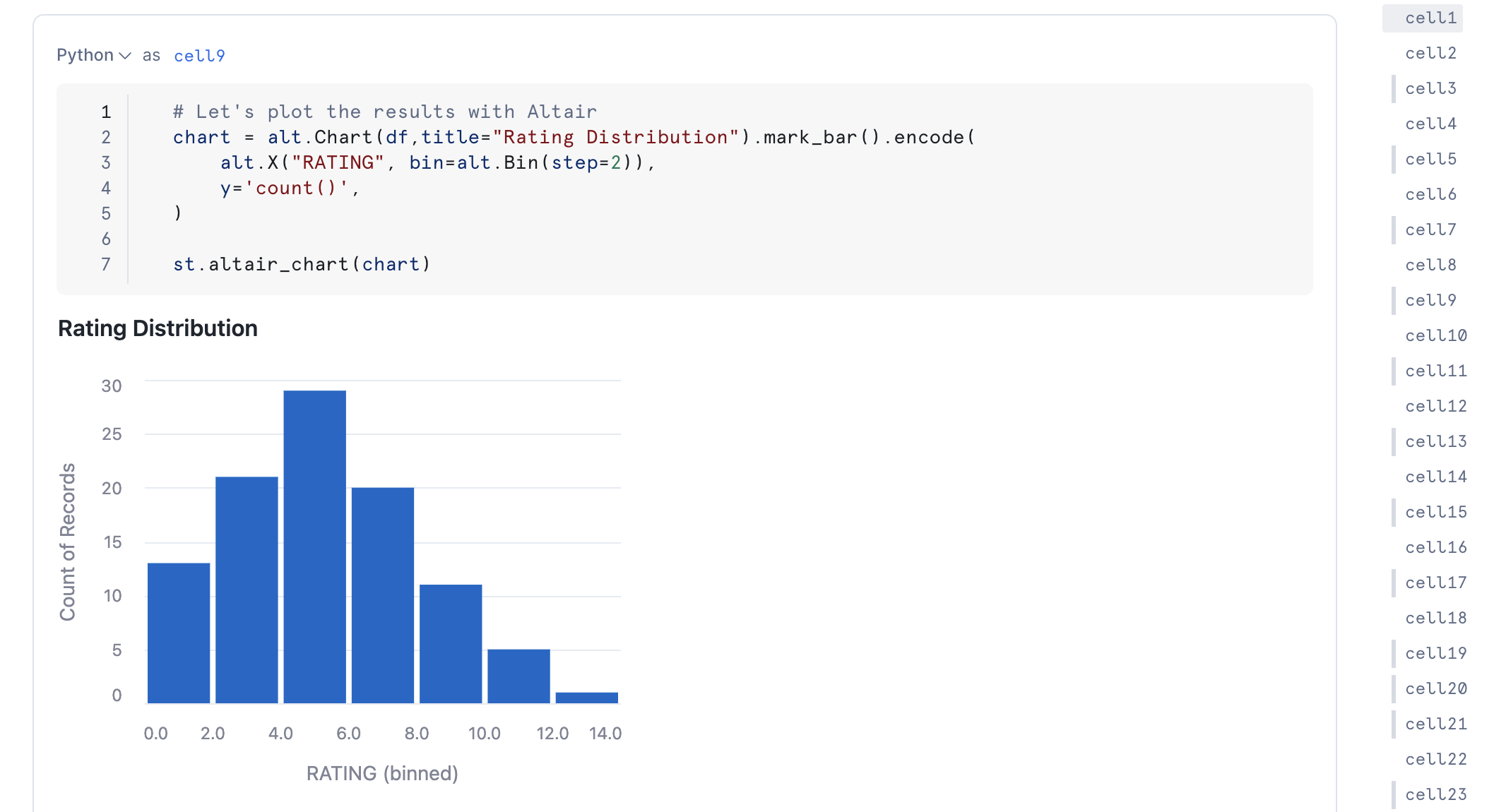Select cell2 in the cell list
Screen dimensions: 1506x812
tap(1430, 53)
